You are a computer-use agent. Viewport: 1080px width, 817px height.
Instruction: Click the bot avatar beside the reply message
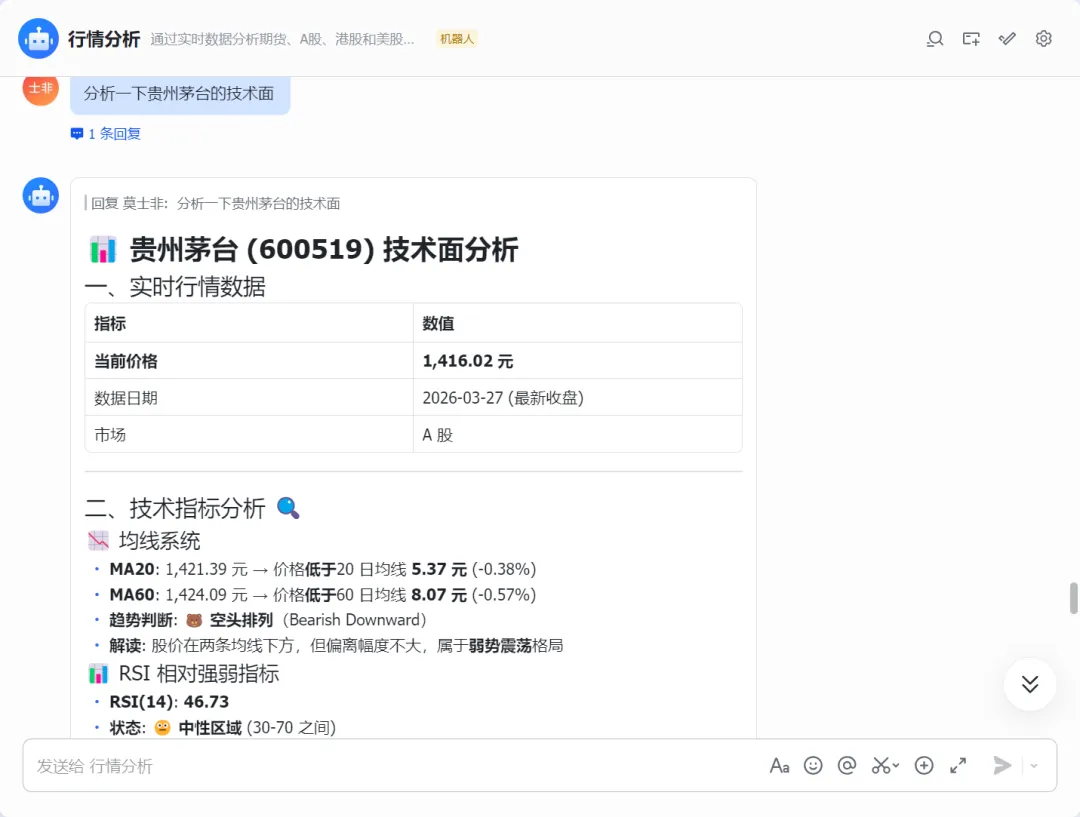(x=41, y=196)
